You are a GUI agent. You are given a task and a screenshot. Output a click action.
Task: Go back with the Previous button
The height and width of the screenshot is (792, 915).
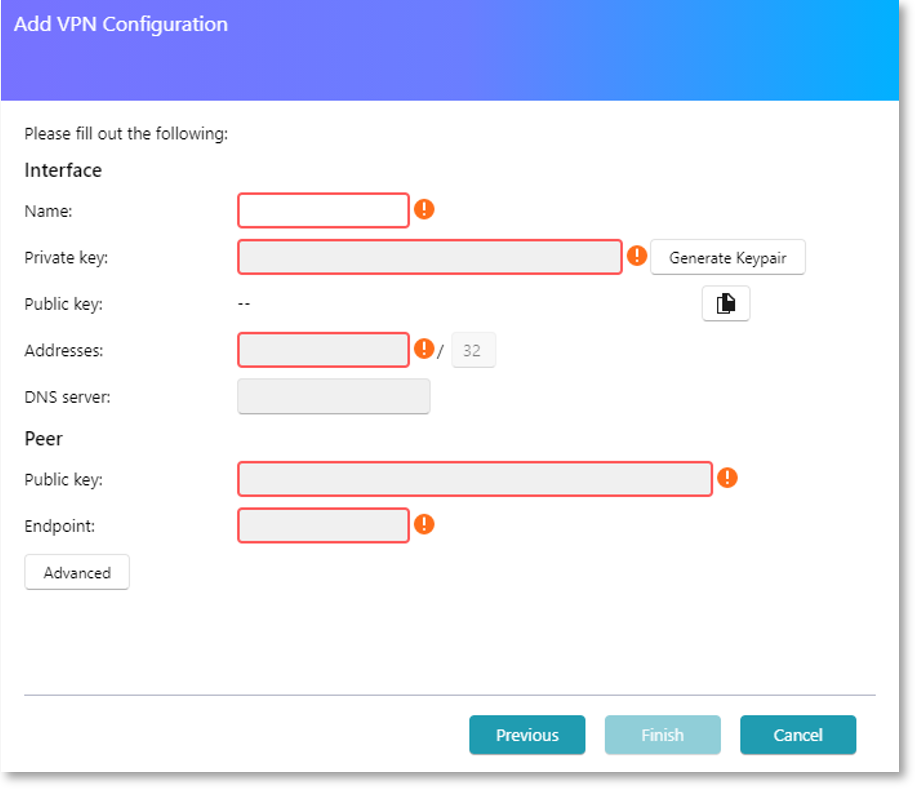pos(527,735)
